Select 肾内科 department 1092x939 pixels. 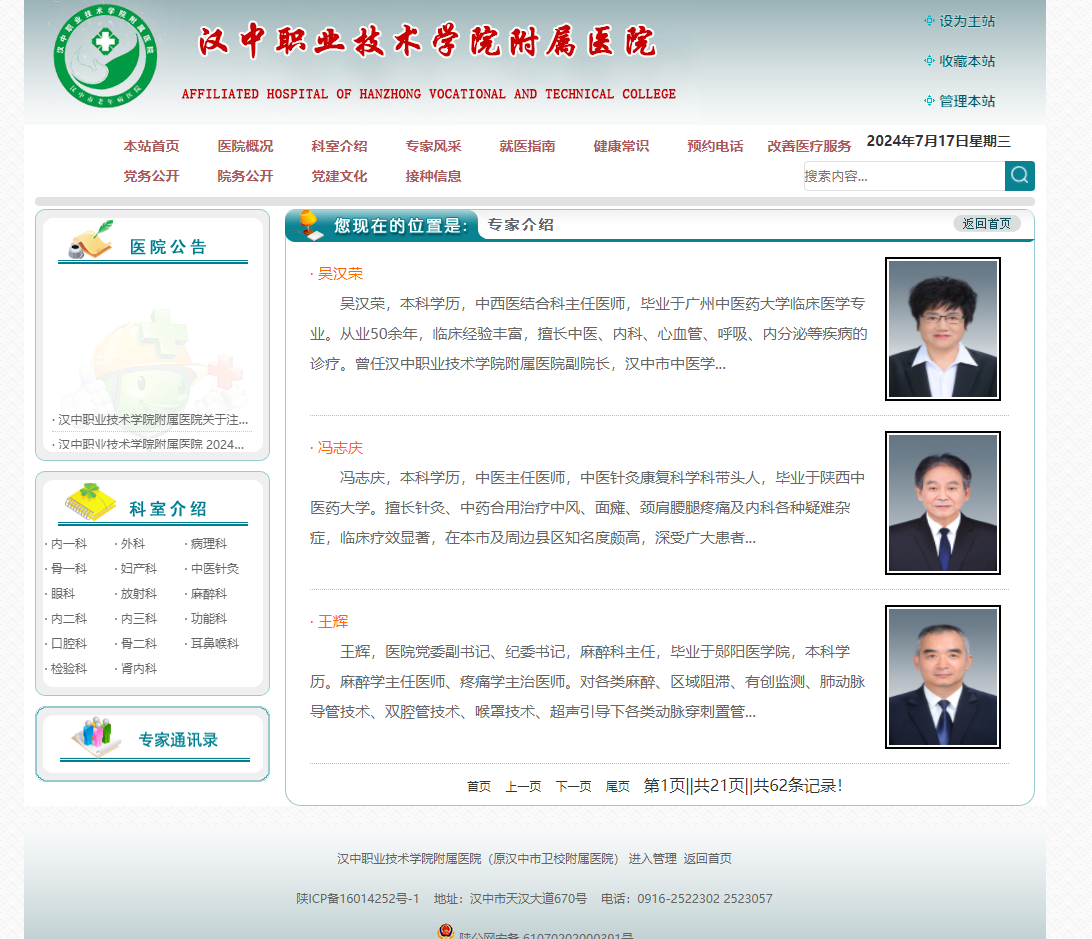139,669
